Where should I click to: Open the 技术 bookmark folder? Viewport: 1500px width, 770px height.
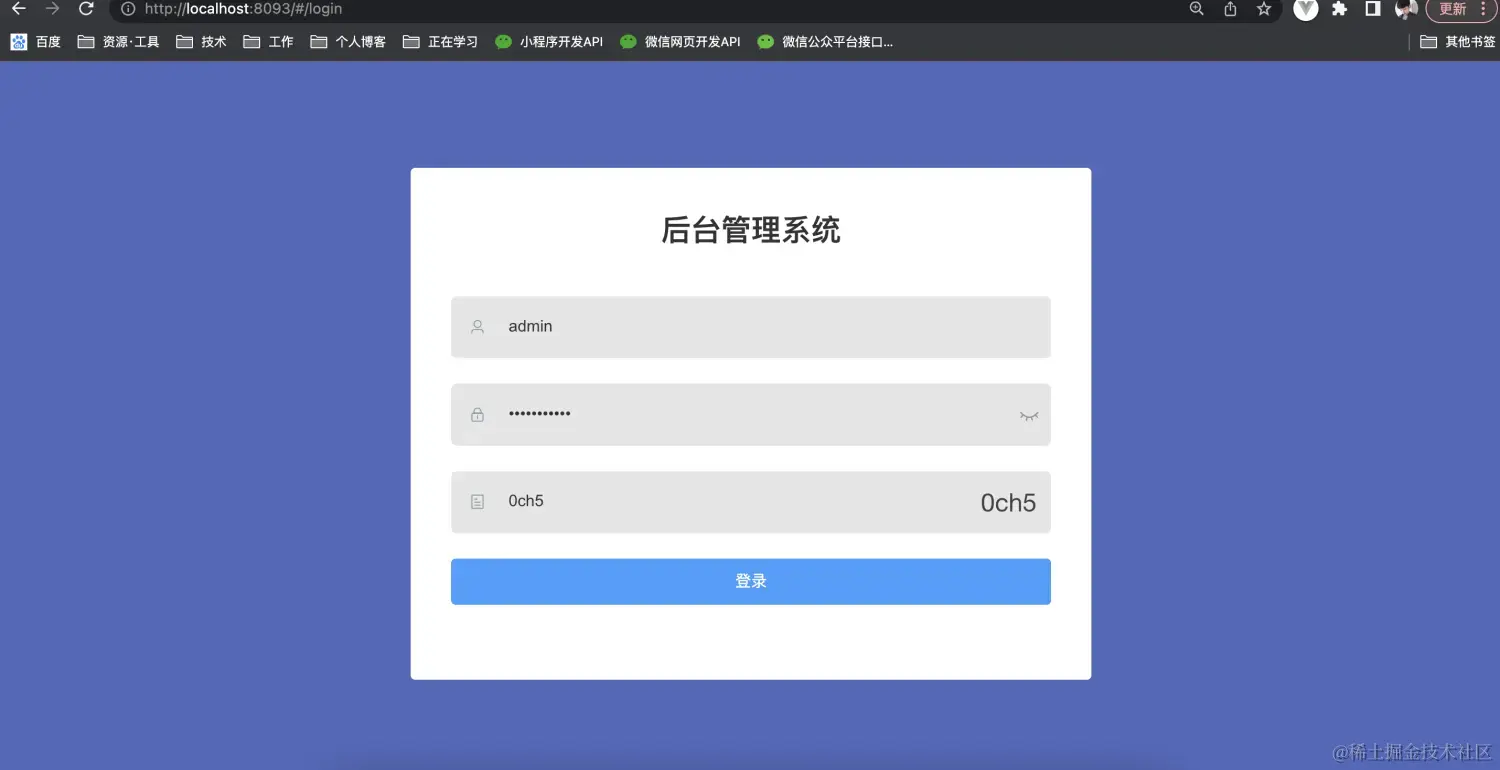(201, 42)
